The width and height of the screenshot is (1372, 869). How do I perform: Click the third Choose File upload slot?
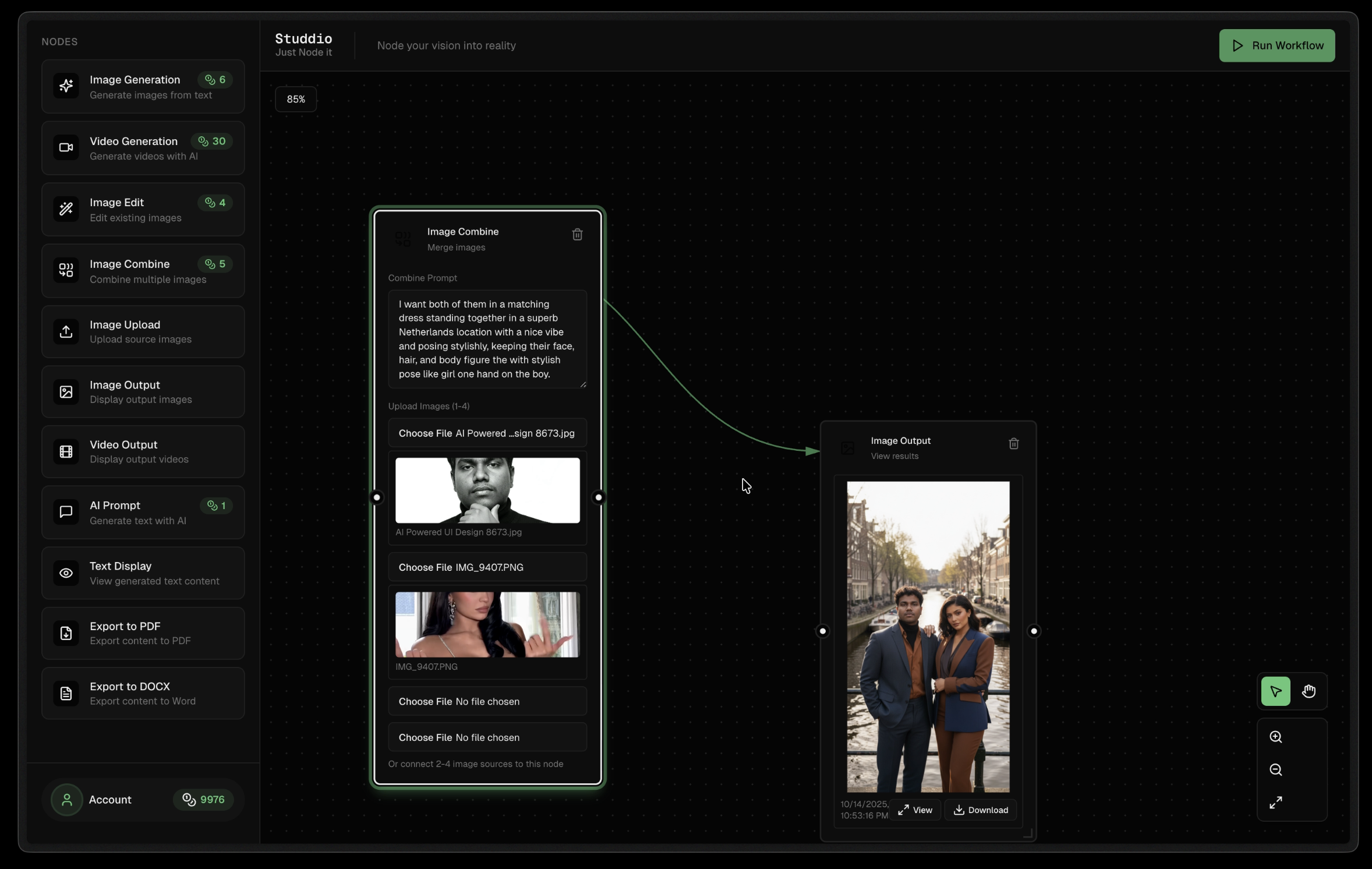tap(425, 701)
